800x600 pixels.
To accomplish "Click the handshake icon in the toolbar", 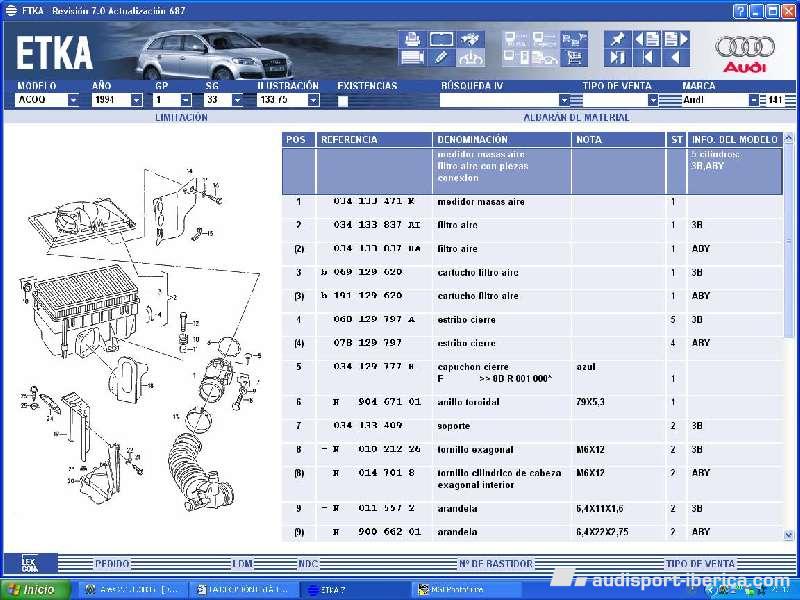I will click(x=470, y=39).
